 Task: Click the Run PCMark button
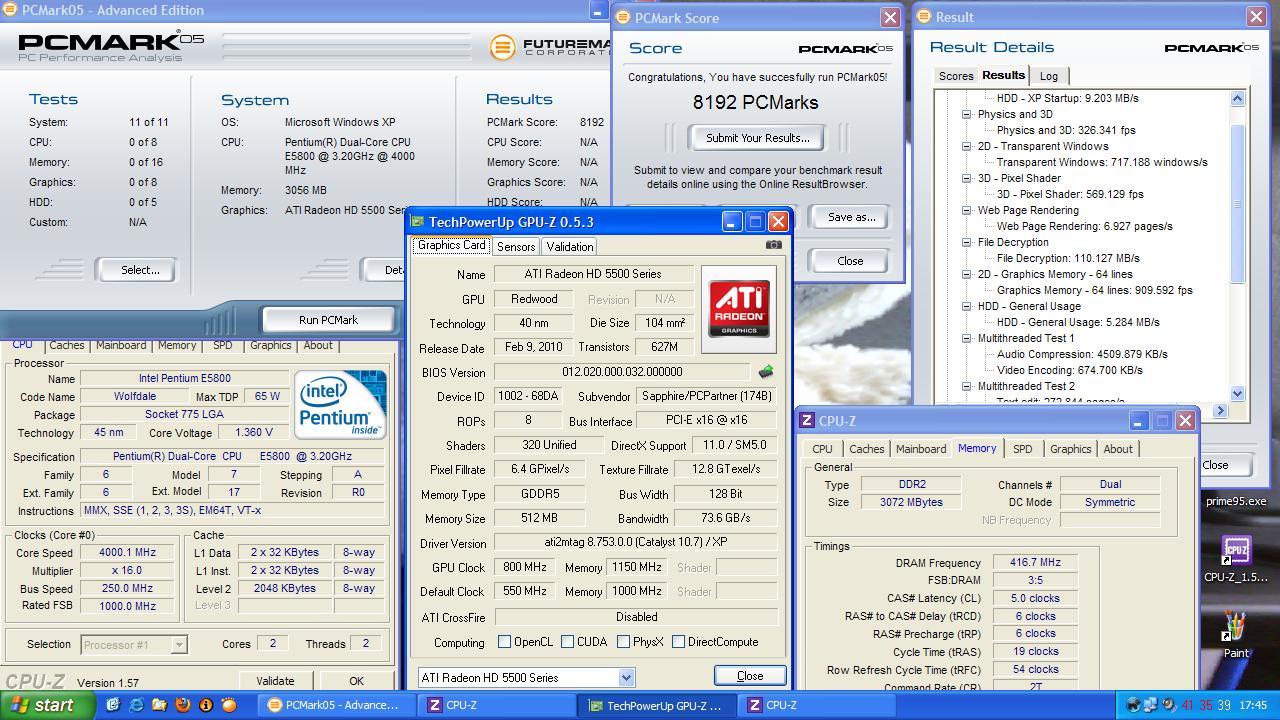[328, 320]
